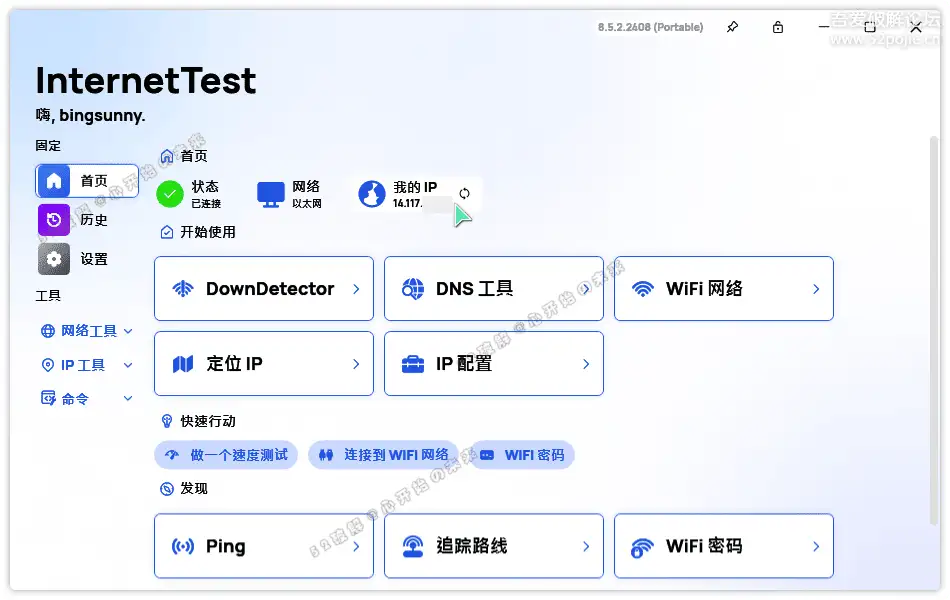
Task: Click the 首页 breadcrumb heading
Action: [194, 156]
